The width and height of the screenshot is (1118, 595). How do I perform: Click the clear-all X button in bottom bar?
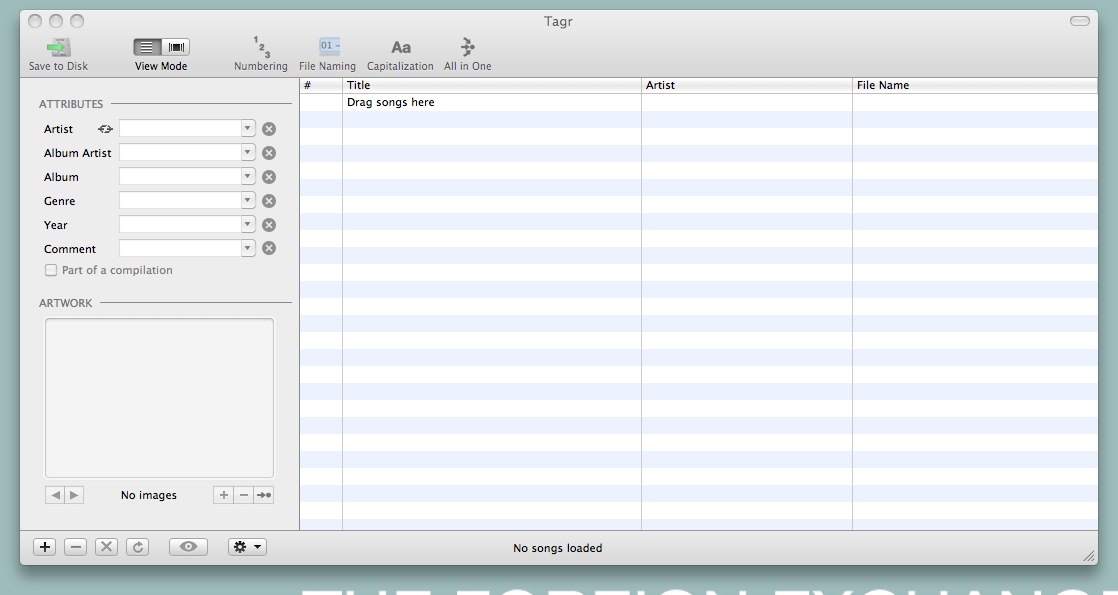click(106, 547)
